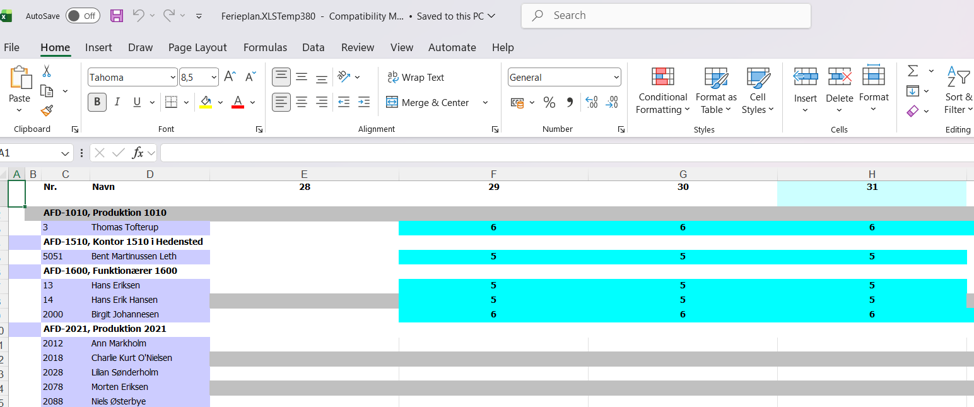Select cell with Thomas Tofterup
The image size is (974, 407).
pyautogui.click(x=150, y=227)
